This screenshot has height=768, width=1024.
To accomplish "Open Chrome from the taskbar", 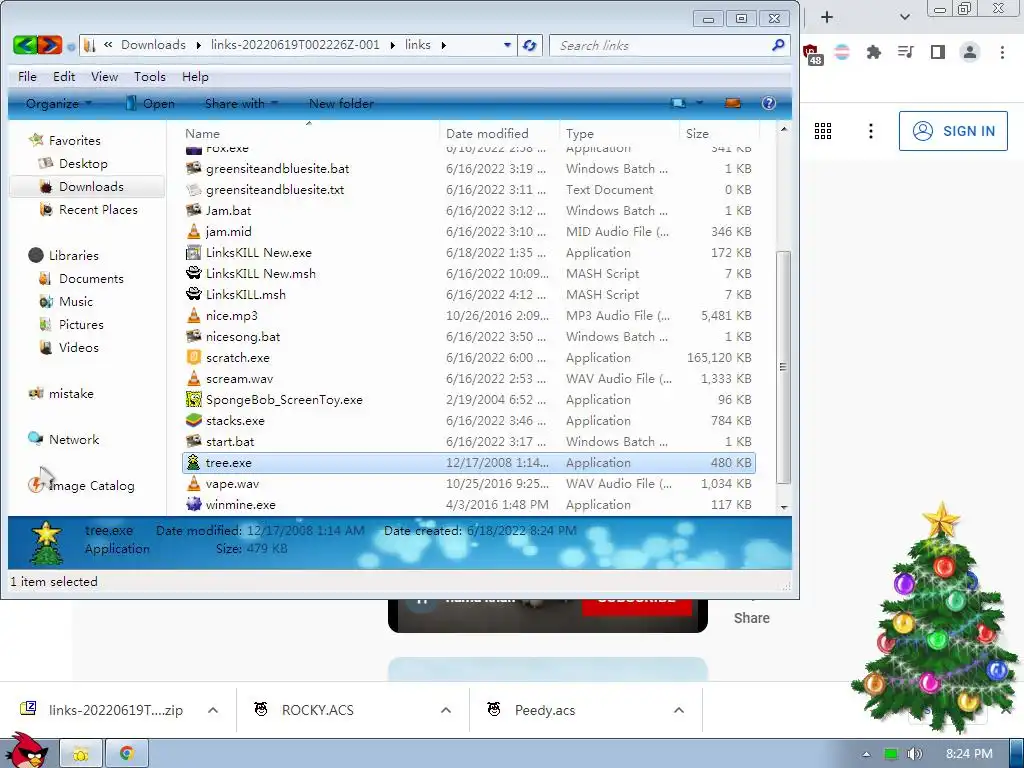I will click(127, 754).
